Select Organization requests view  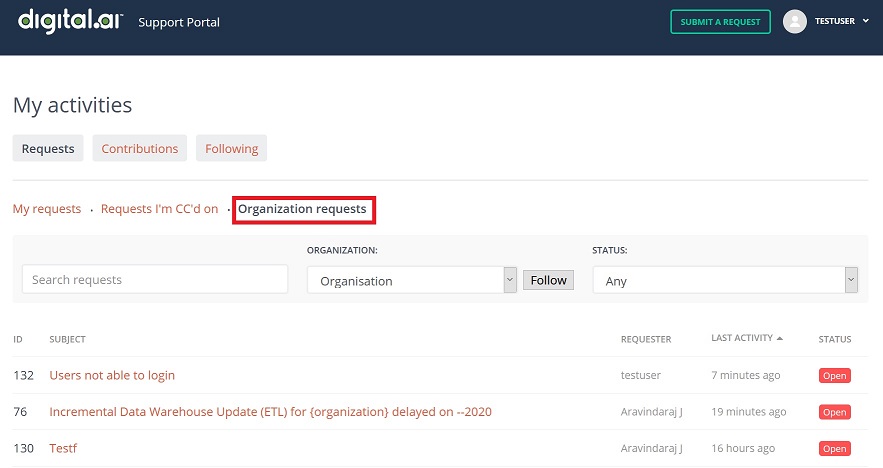302,209
